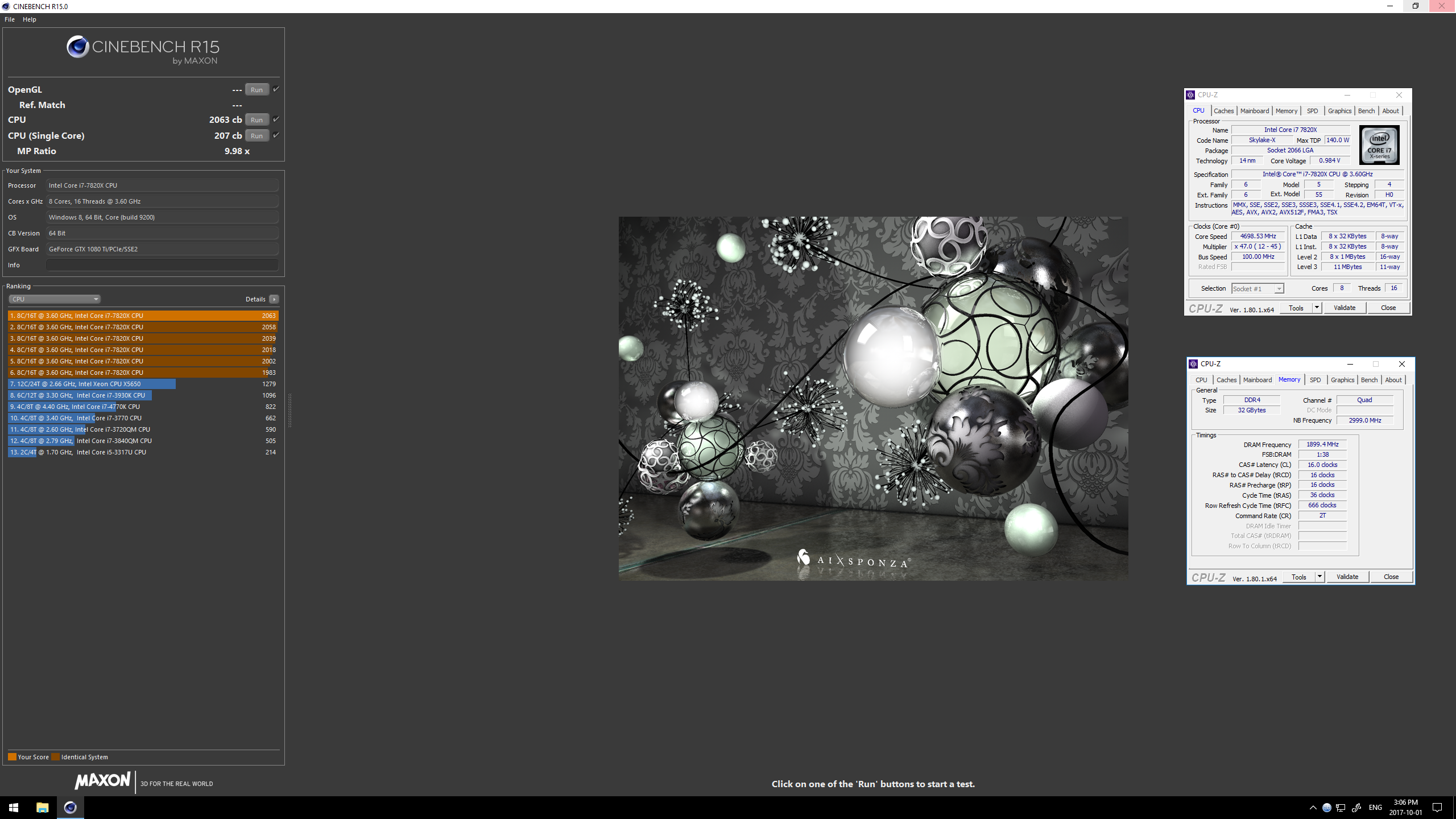Click CPU-Z app icon in upper window title
Image resolution: width=1456 pixels, height=819 pixels.
pyautogui.click(x=1190, y=95)
